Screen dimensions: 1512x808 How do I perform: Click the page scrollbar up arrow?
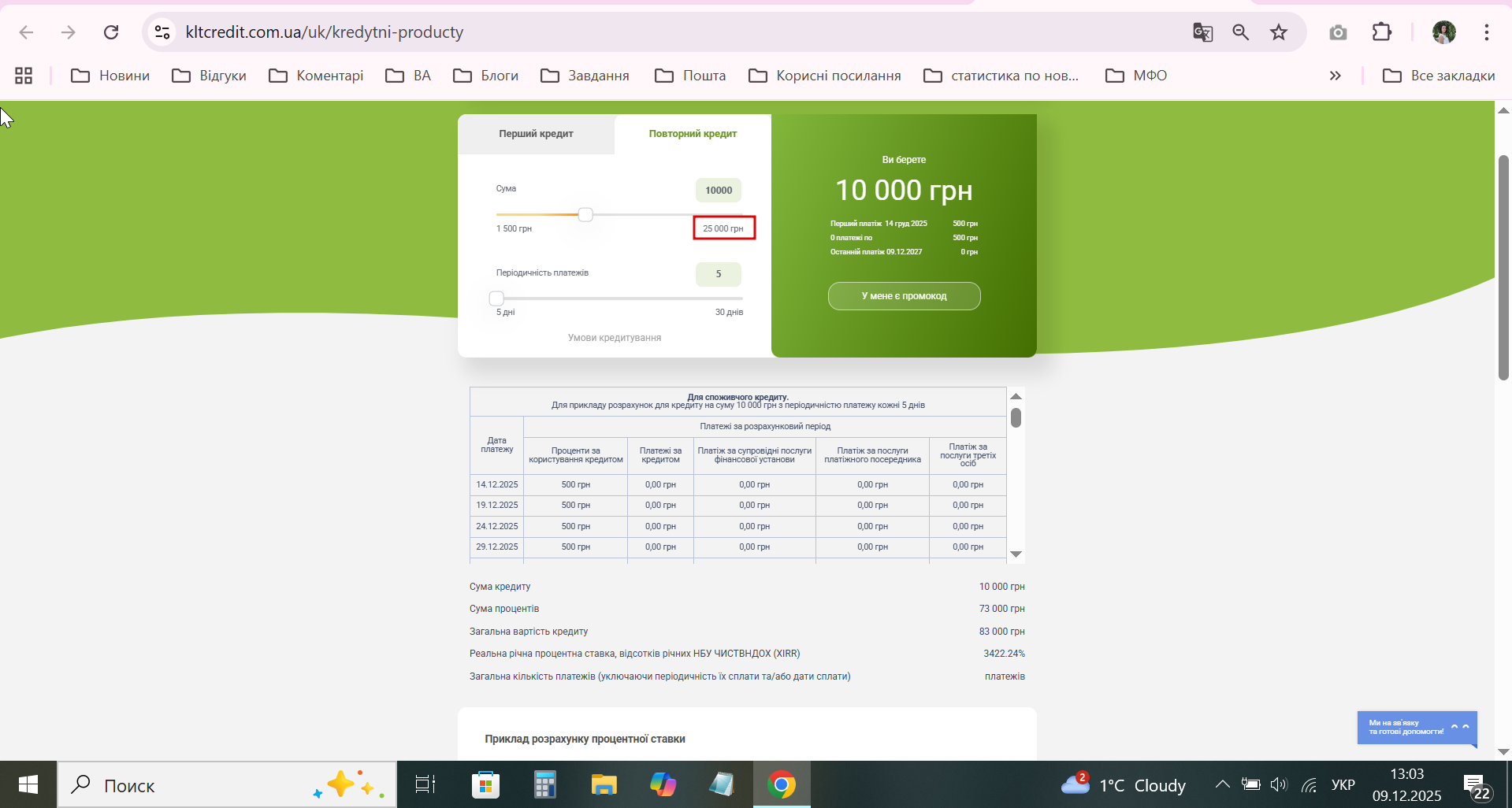[x=1503, y=110]
